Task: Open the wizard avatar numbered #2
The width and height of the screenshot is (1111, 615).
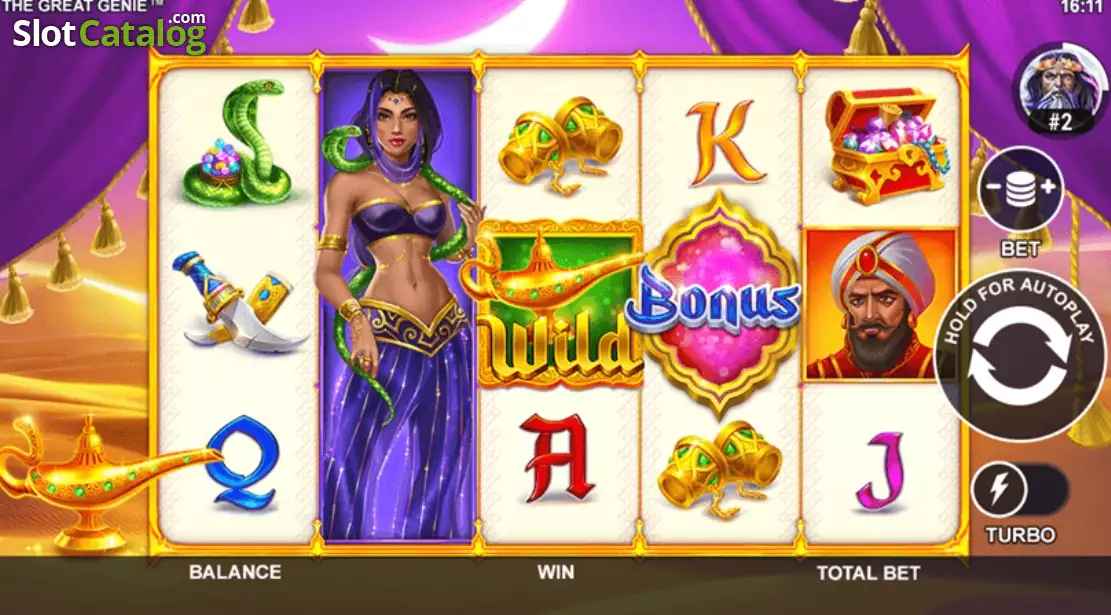Action: point(1060,88)
